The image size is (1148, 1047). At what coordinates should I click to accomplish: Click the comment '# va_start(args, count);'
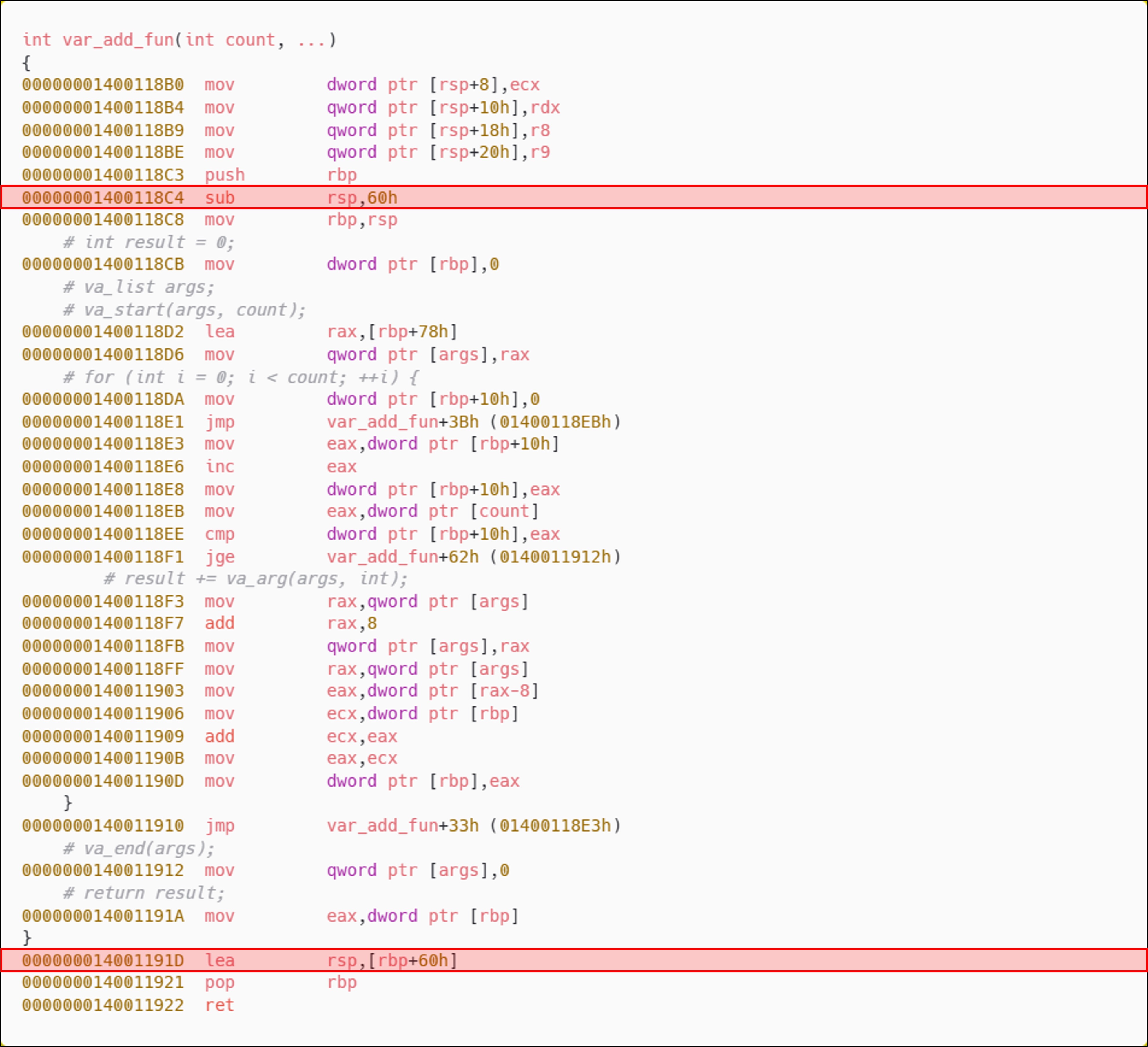[x=184, y=310]
